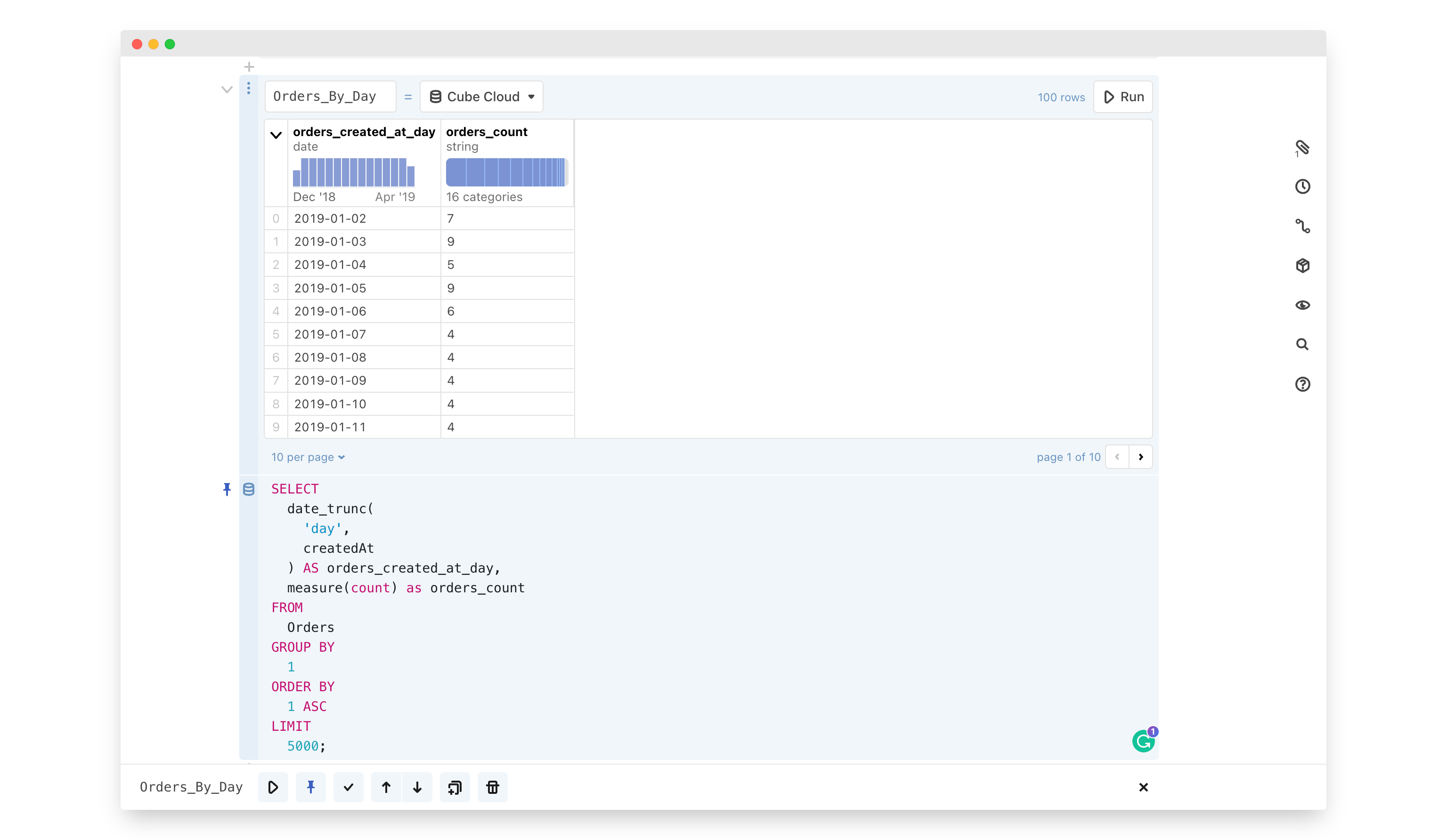The image size is (1447, 840).
Task: Open the Cube Cloud database dropdown
Action: [481, 97]
